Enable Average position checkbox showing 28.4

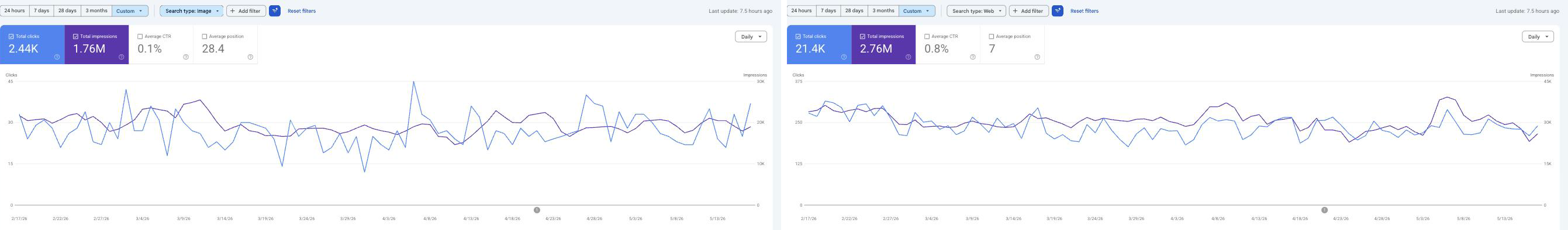(x=205, y=37)
